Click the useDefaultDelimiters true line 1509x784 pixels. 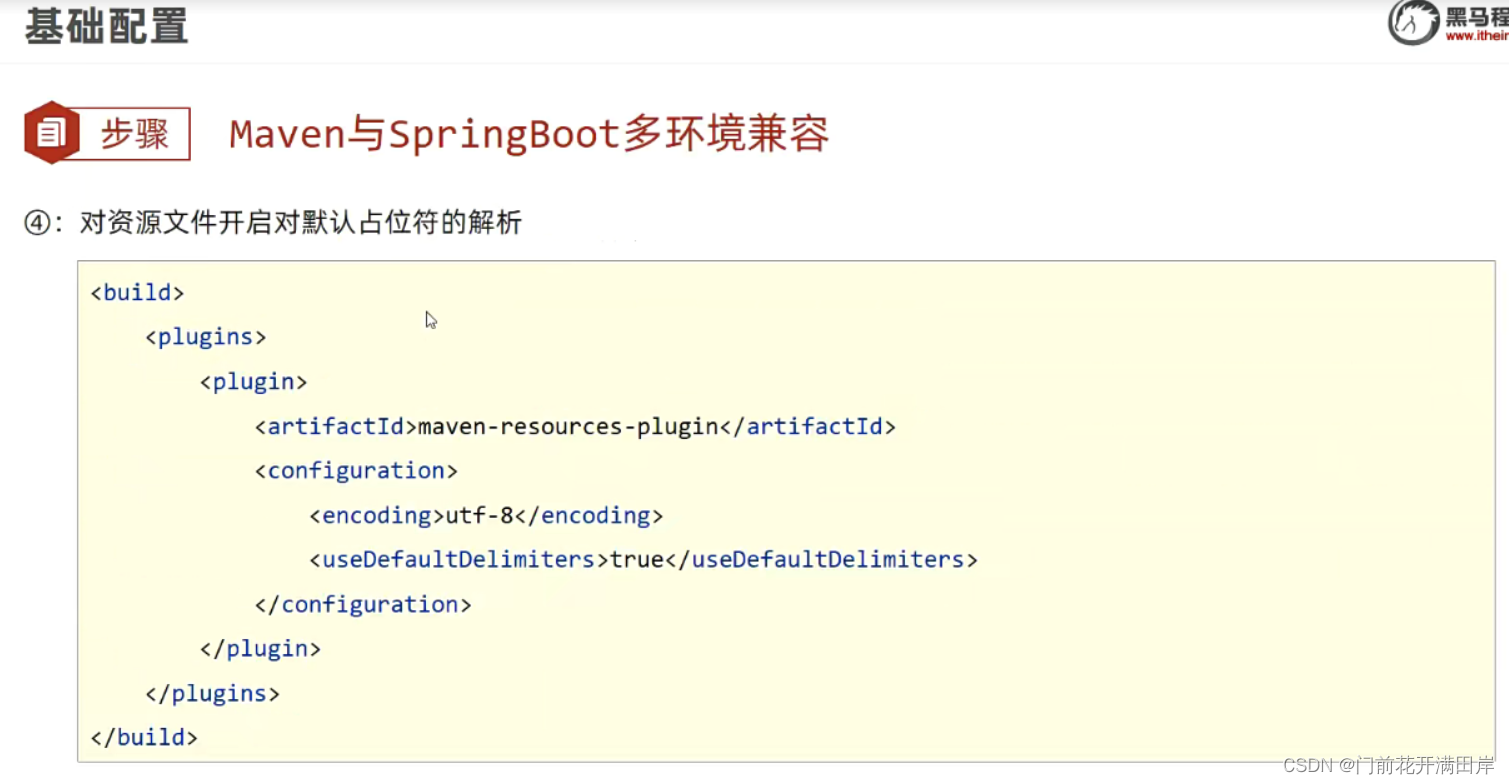[643, 559]
